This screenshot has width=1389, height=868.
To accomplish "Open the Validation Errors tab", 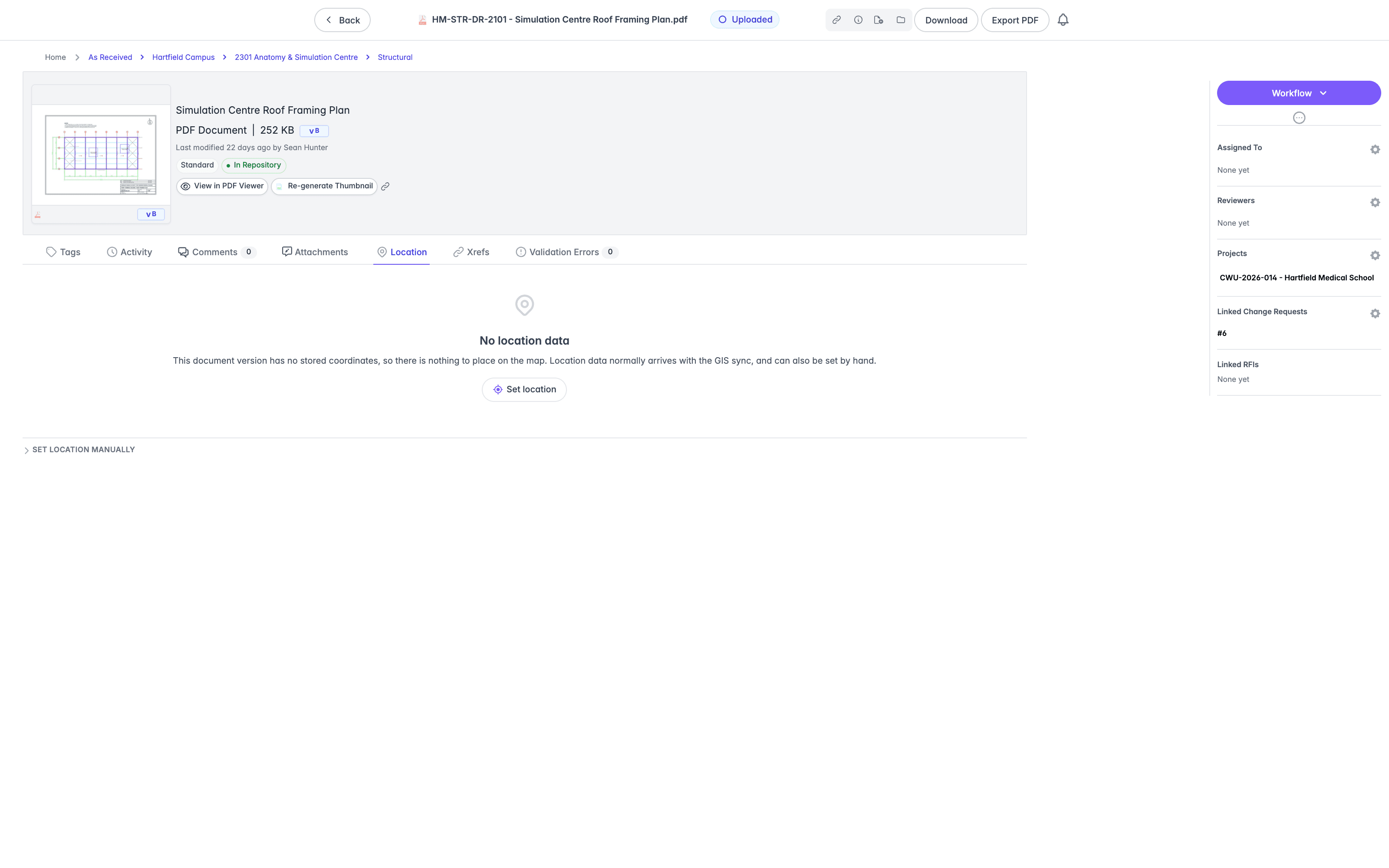I will [x=566, y=252].
